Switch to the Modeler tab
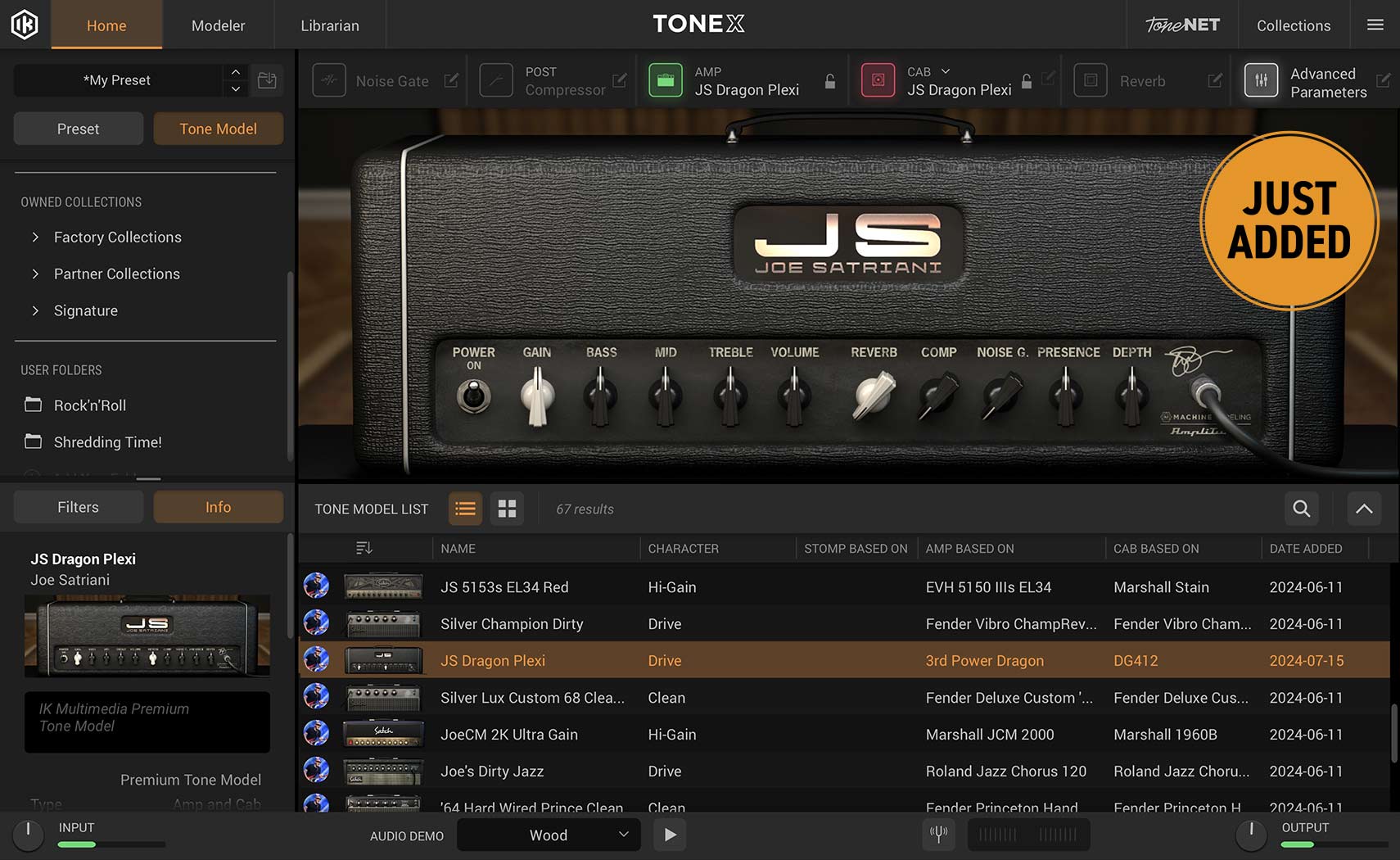The height and width of the screenshot is (860, 1400). (218, 25)
